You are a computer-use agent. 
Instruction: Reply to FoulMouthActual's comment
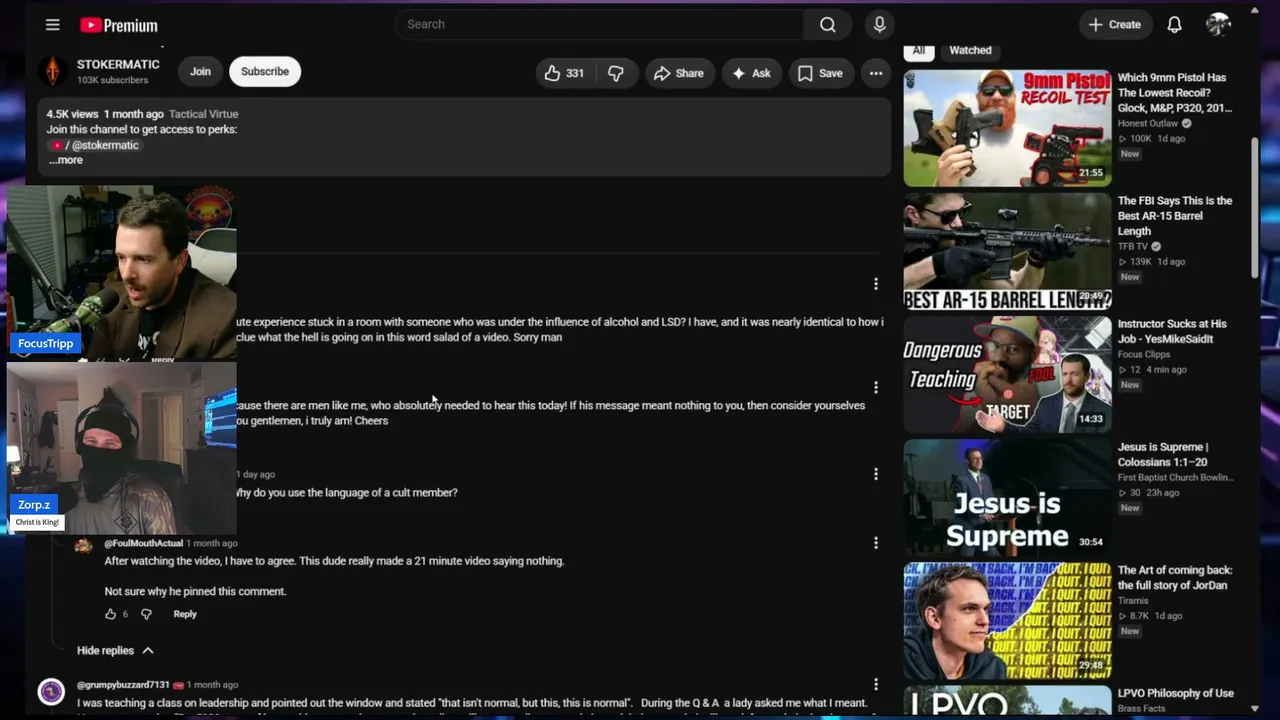pyautogui.click(x=185, y=614)
